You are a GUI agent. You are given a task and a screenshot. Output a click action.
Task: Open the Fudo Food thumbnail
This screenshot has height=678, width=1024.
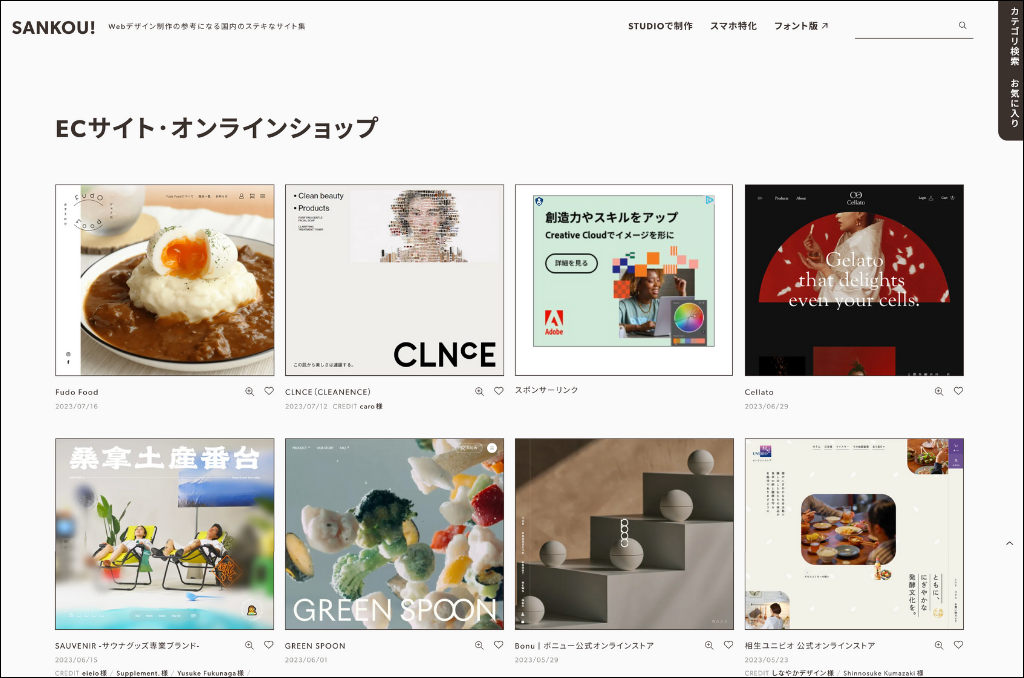click(x=165, y=280)
